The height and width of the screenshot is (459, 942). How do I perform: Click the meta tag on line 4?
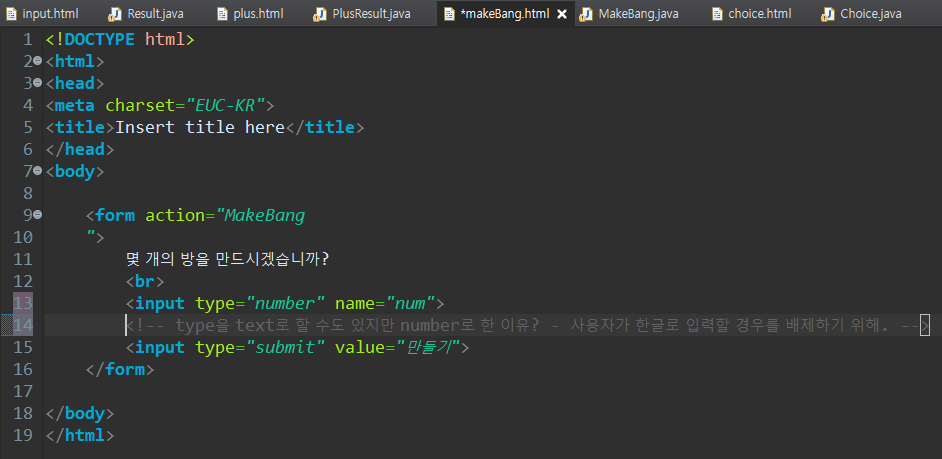click(160, 106)
